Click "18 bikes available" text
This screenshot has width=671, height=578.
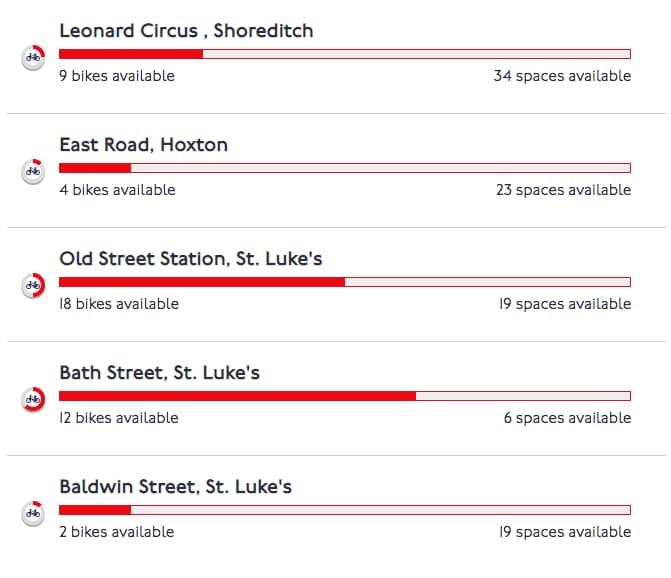[119, 304]
